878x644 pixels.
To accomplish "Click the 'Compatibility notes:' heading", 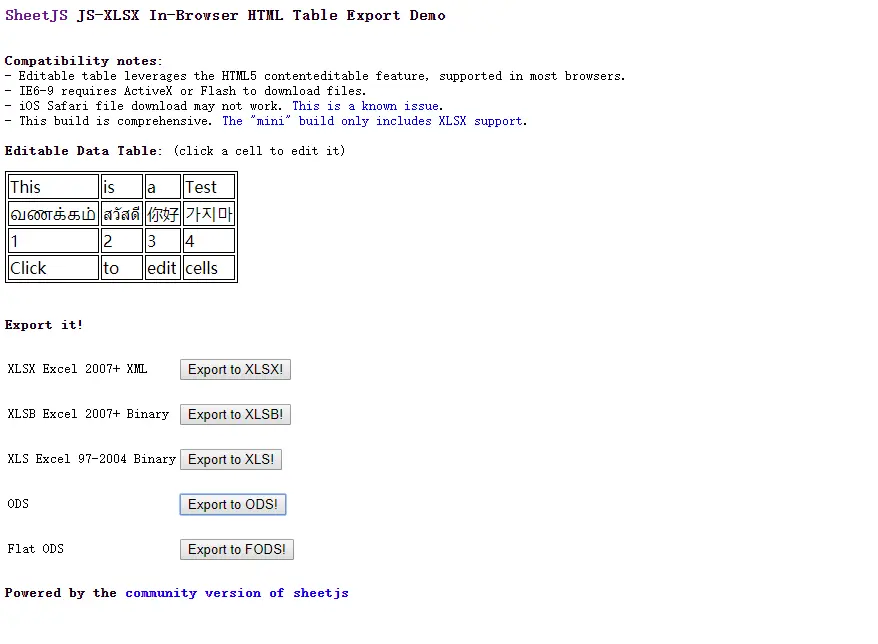I will [83, 60].
